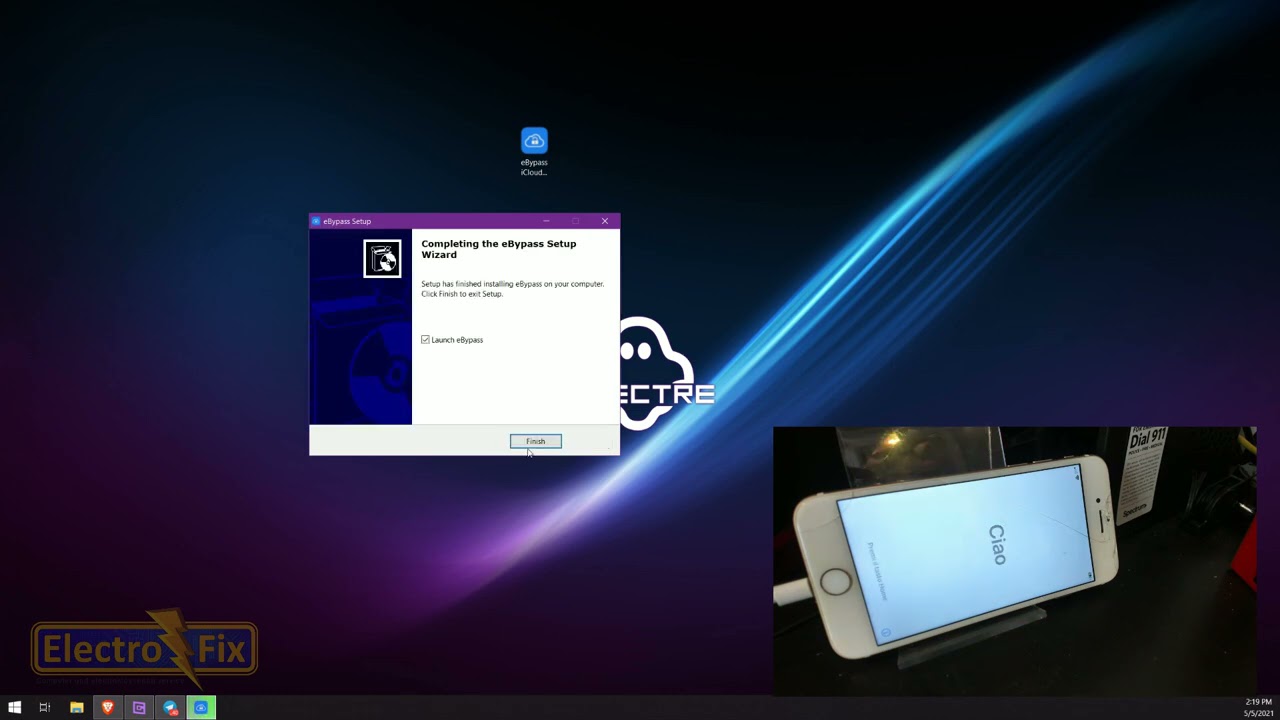Click the "Setup has finished installing" message
Viewport: 1280px width, 720px height.
[x=512, y=289]
